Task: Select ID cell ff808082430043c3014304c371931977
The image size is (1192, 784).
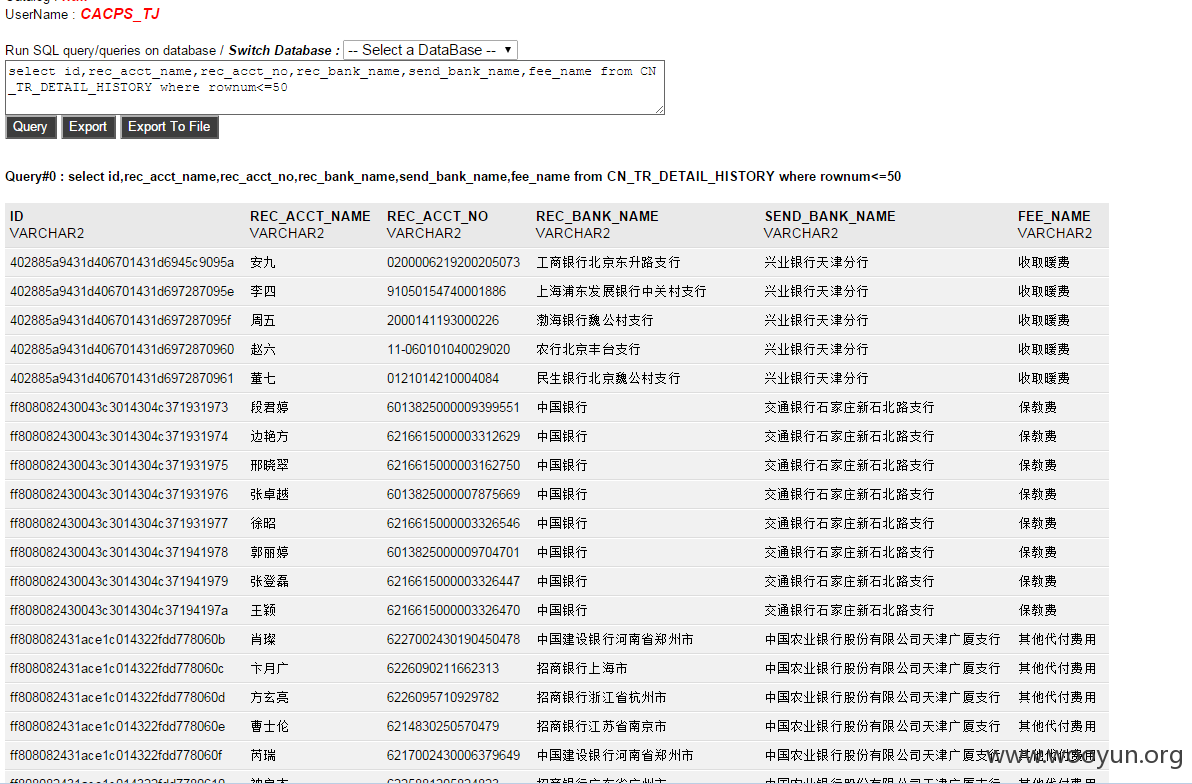Action: (x=119, y=522)
